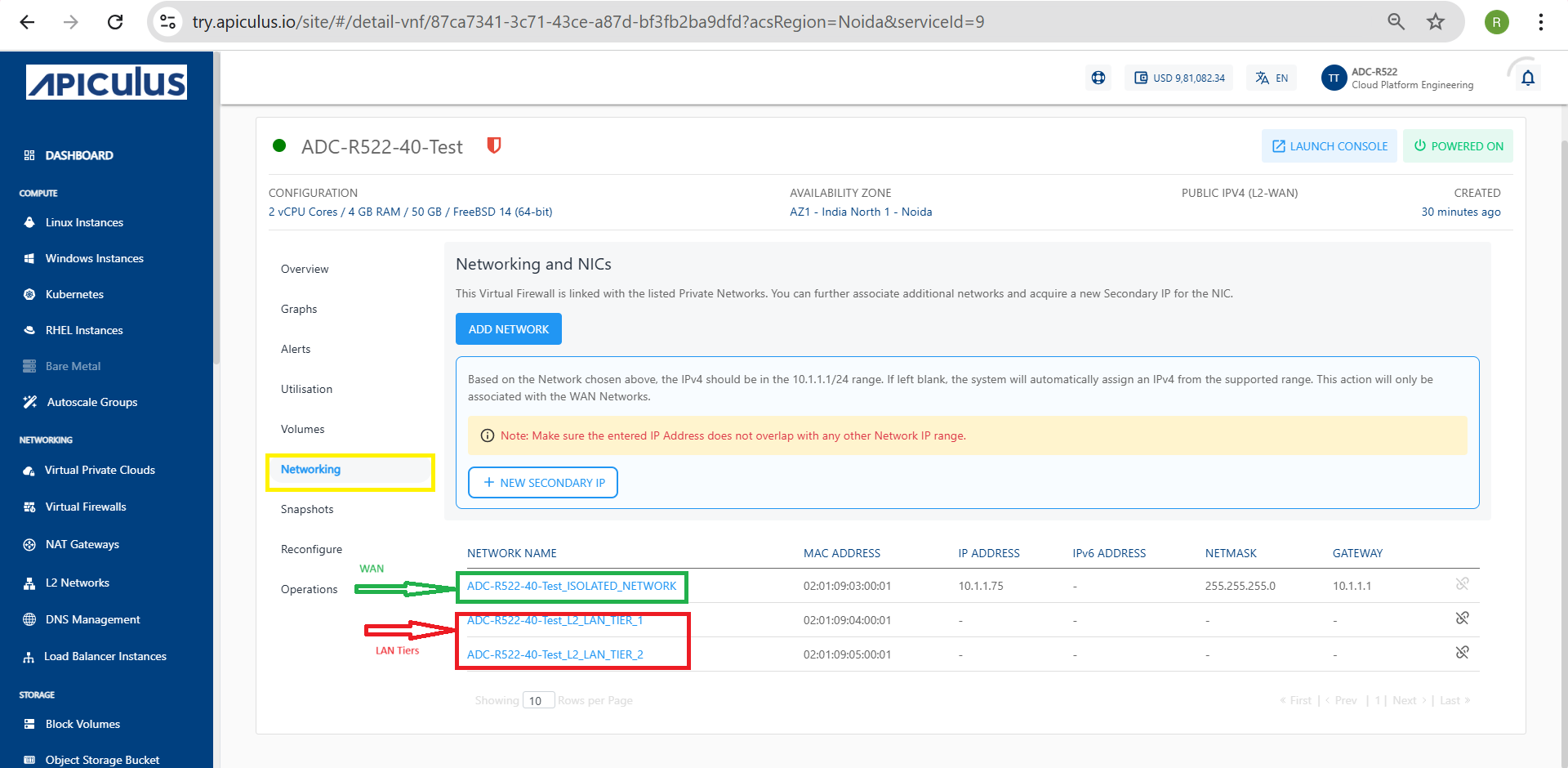The image size is (1568, 768).
Task: Open the Overview tab
Action: pos(304,269)
